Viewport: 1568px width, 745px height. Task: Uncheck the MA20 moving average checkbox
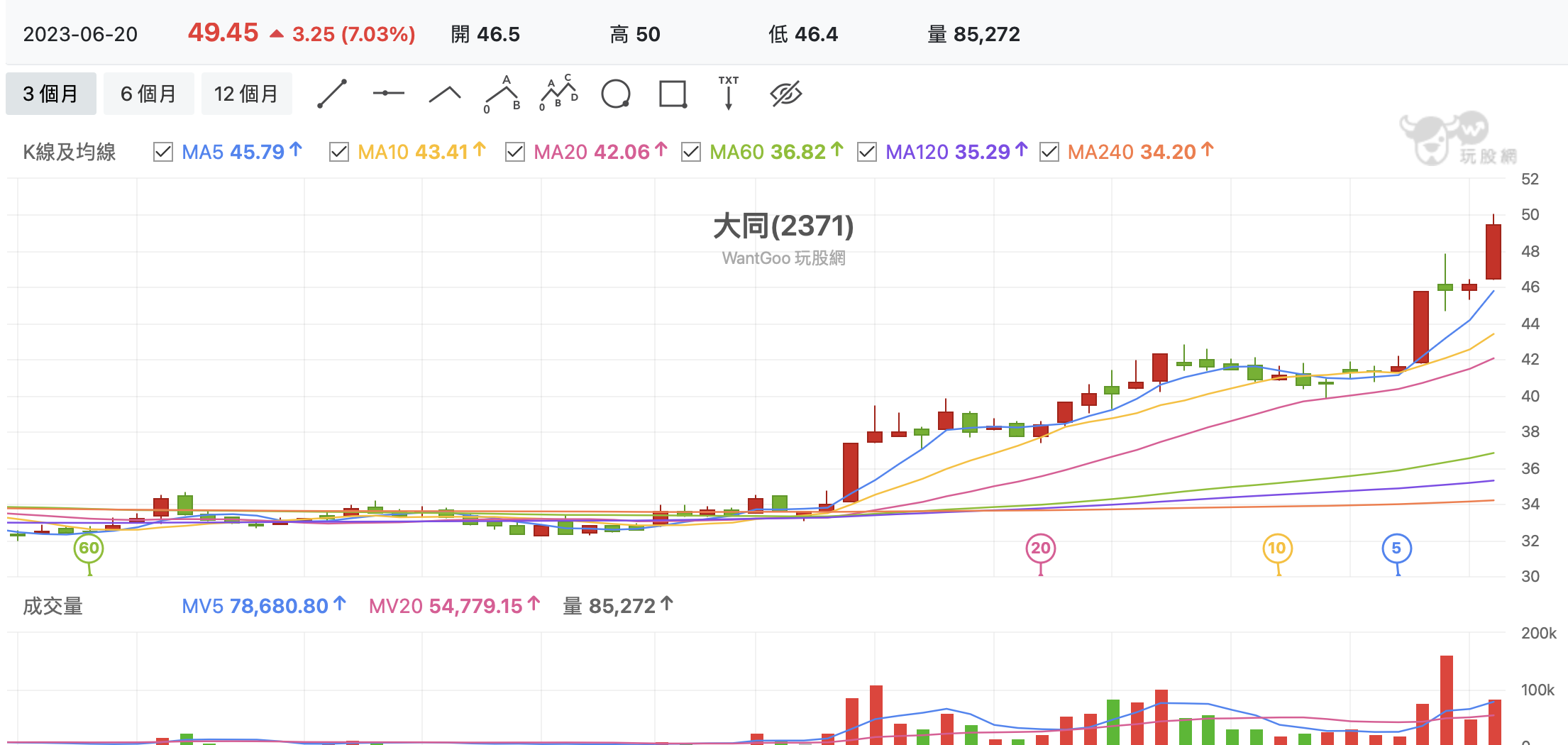tap(515, 152)
